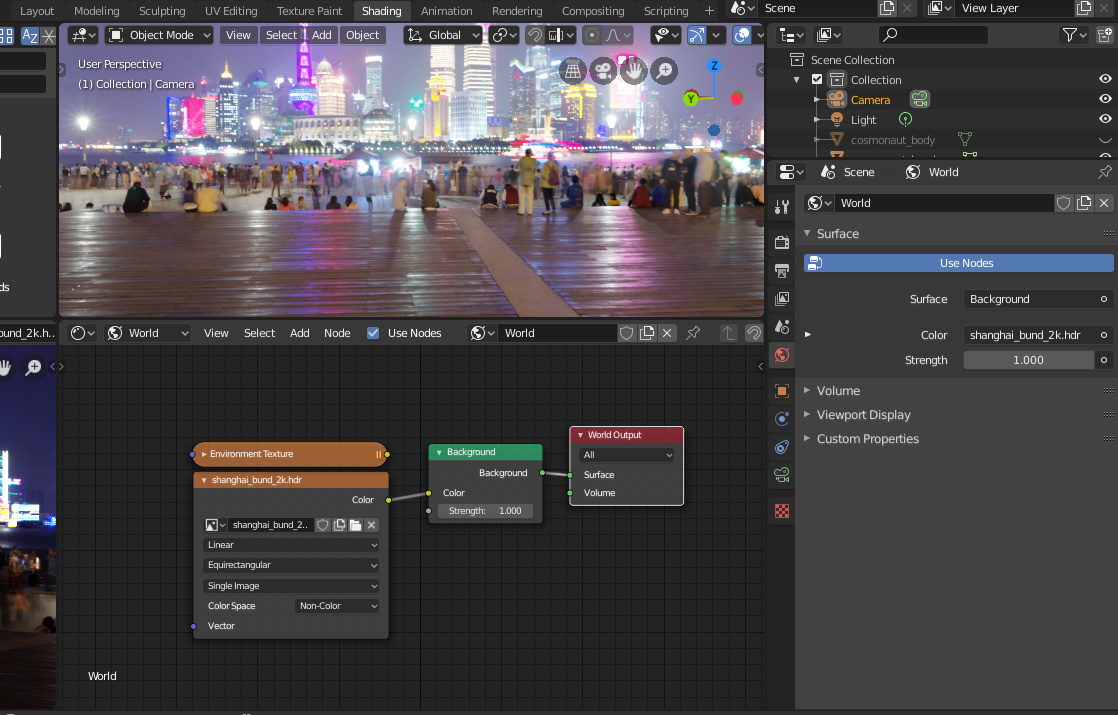The width and height of the screenshot is (1118, 715).
Task: Open the Object Mode dropdown
Action: 160,35
